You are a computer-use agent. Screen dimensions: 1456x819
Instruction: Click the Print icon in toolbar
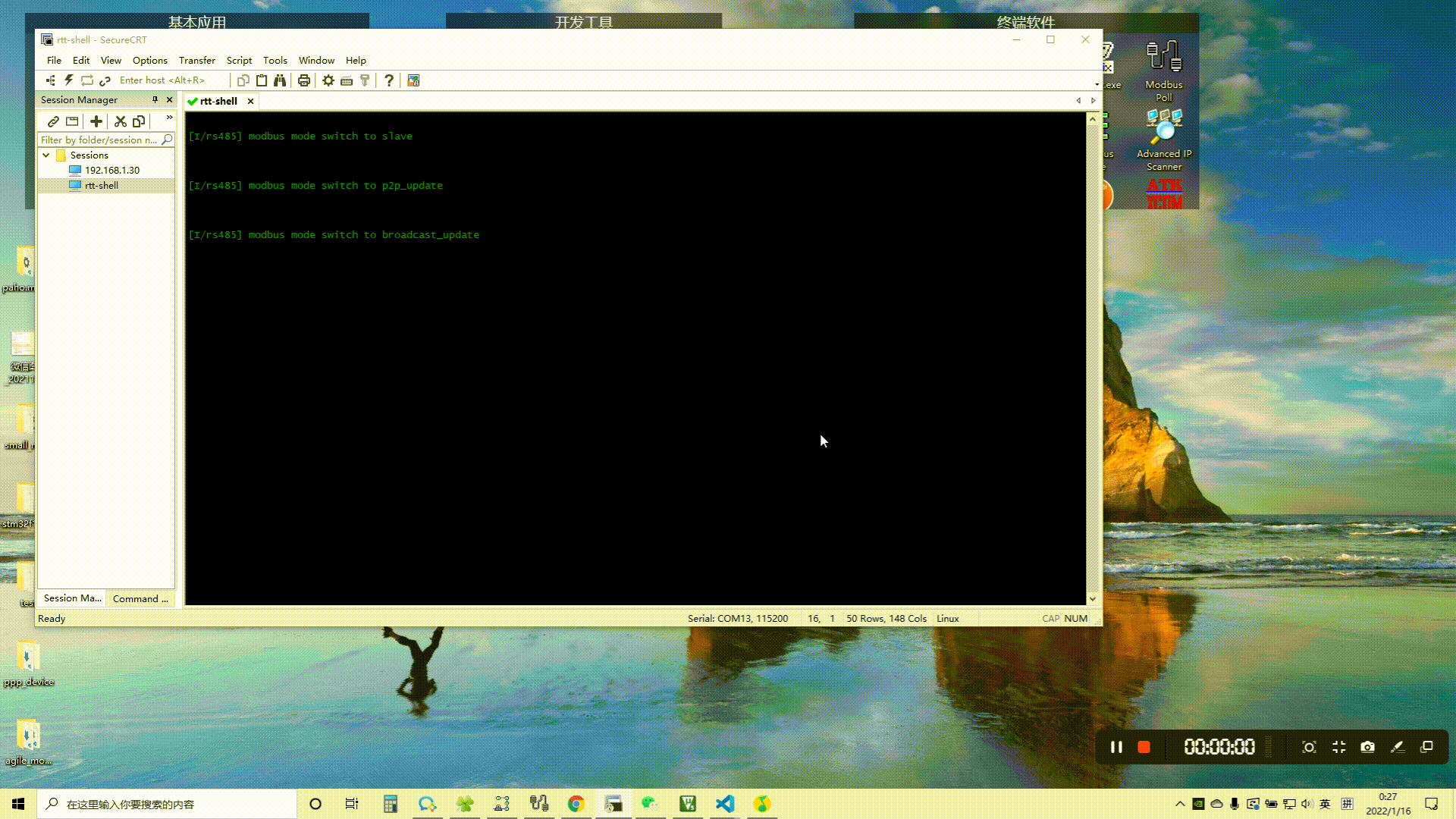click(x=304, y=80)
